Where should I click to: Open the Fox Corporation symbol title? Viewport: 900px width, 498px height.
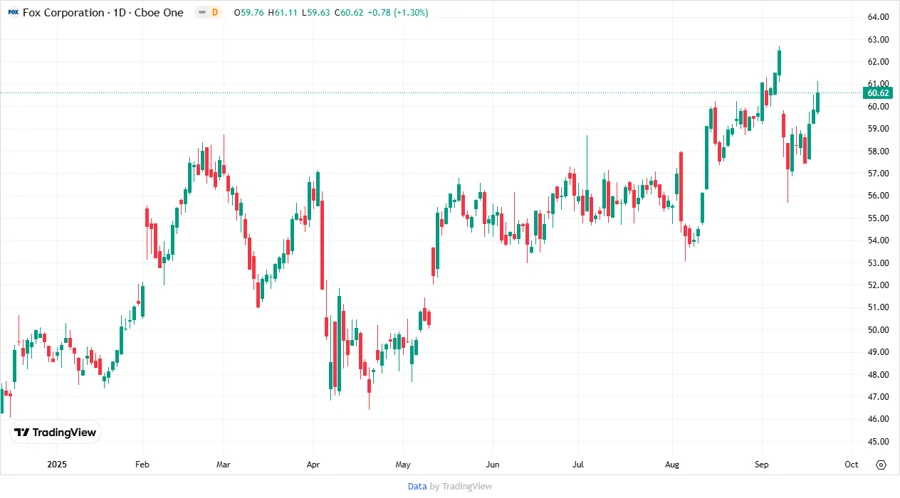click(x=103, y=12)
